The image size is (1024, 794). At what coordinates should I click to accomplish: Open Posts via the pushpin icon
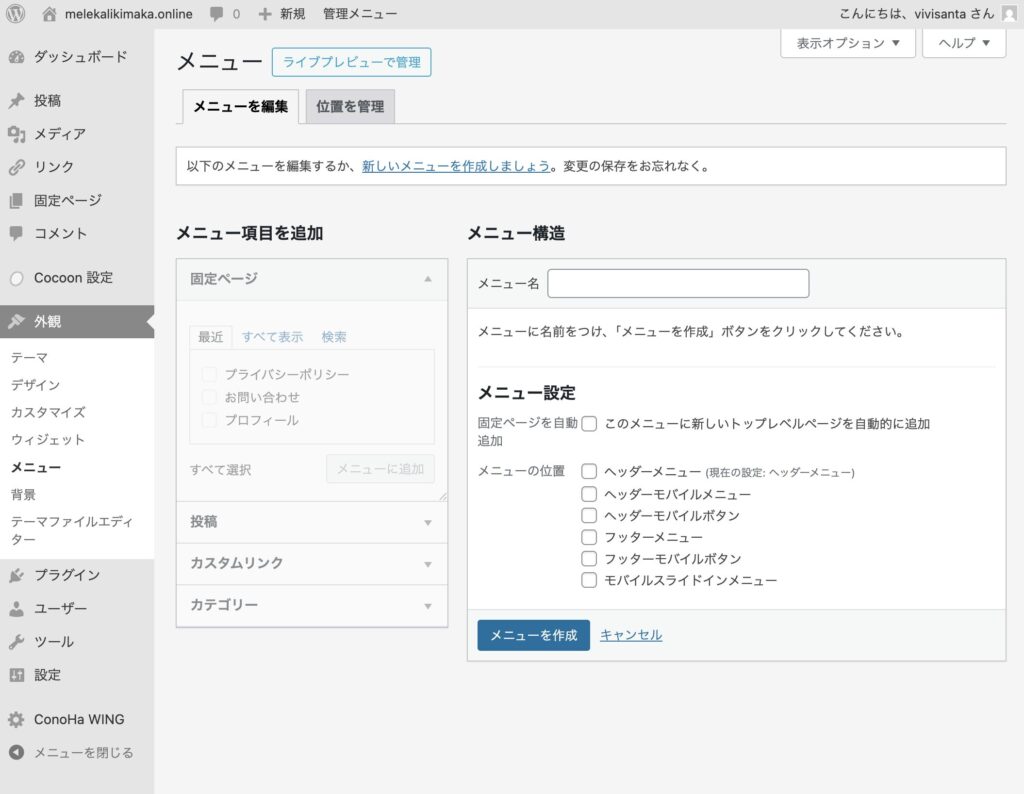(x=16, y=101)
